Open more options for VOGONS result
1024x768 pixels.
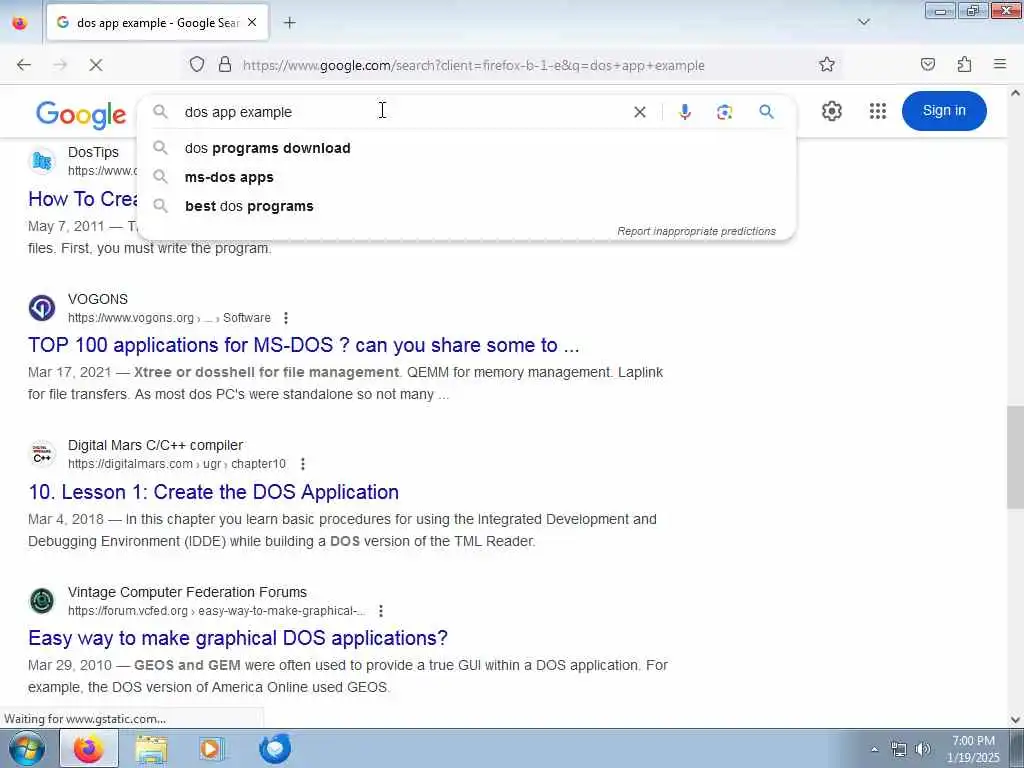285,318
